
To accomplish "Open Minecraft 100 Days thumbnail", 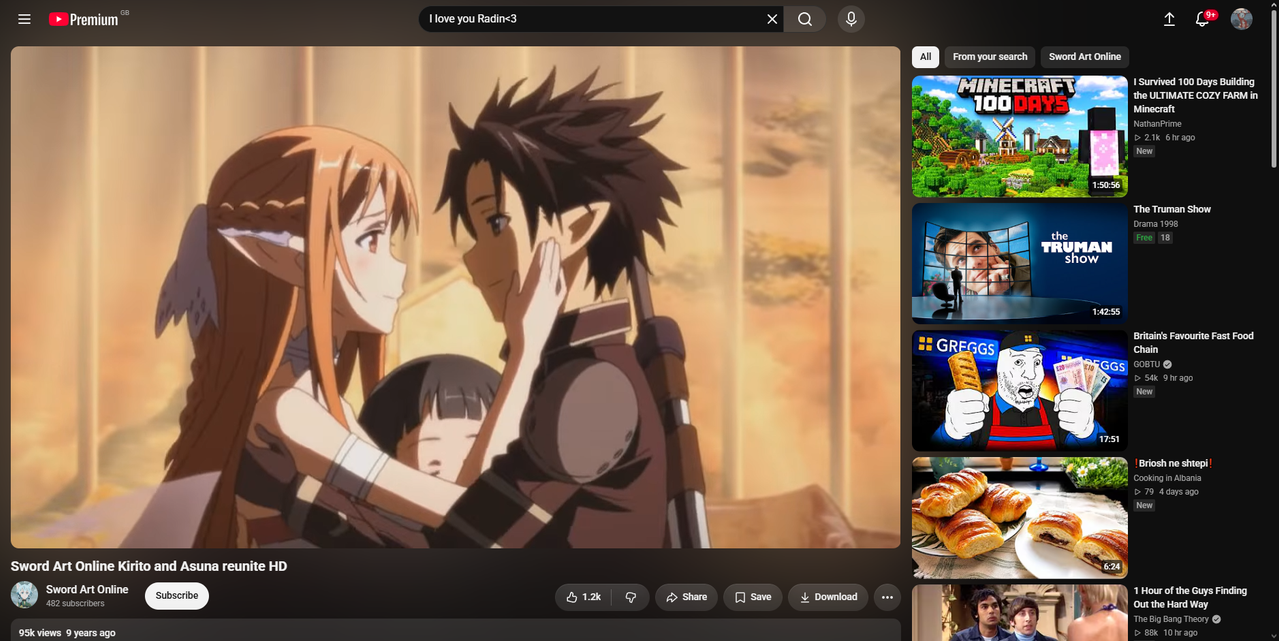I will pos(1019,137).
